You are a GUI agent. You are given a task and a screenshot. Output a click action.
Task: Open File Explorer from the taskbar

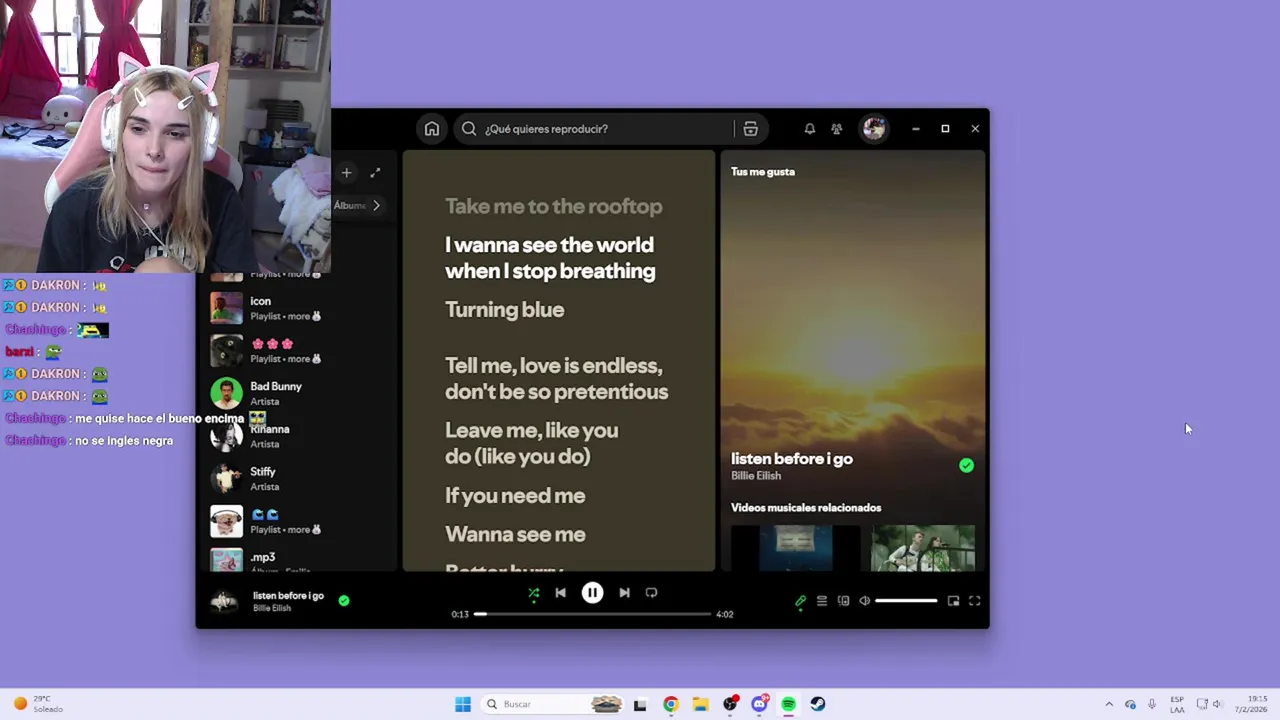pyautogui.click(x=700, y=704)
